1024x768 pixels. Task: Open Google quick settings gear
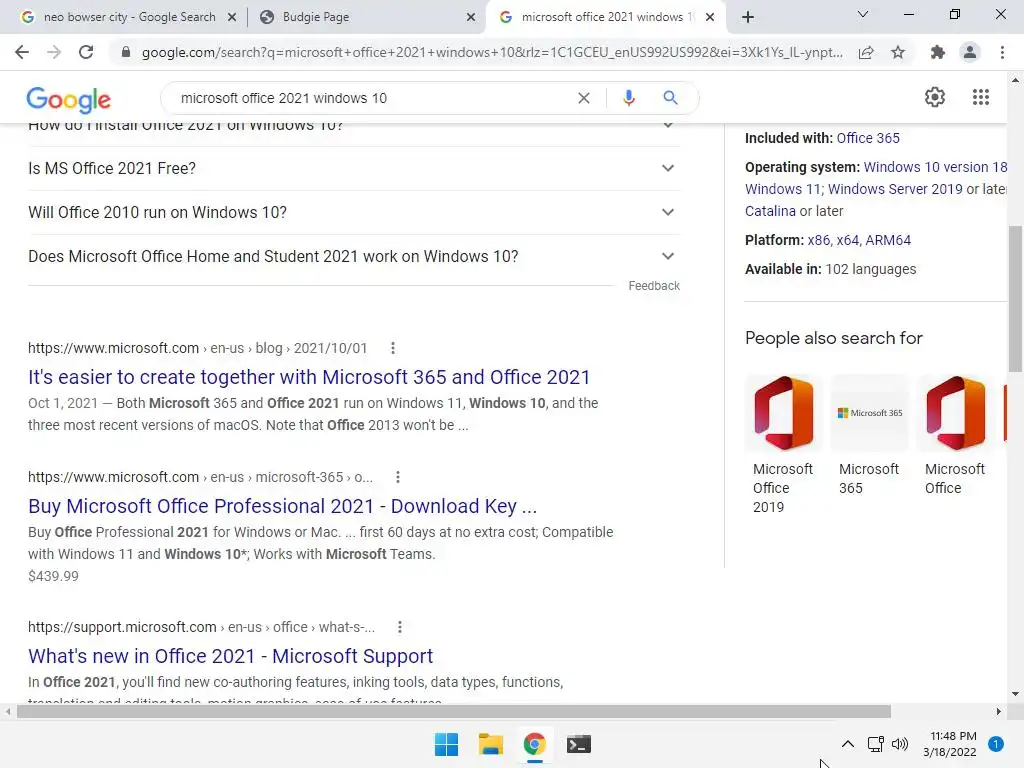point(935,97)
